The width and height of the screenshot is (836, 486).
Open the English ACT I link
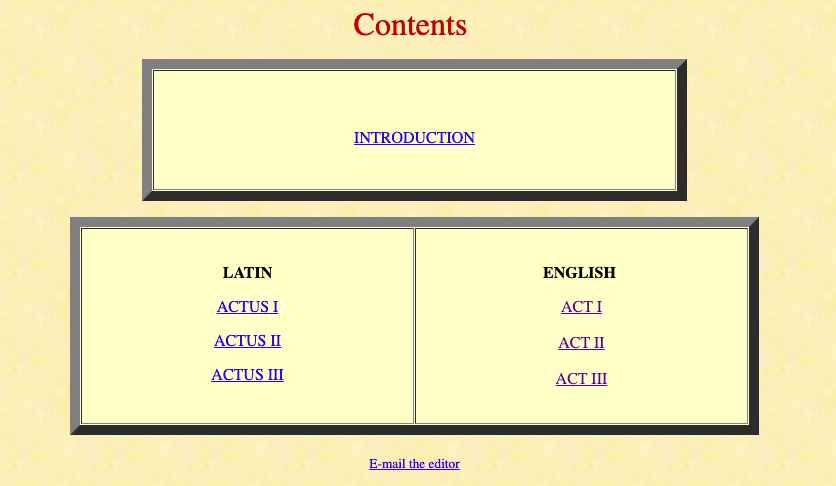click(x=581, y=307)
